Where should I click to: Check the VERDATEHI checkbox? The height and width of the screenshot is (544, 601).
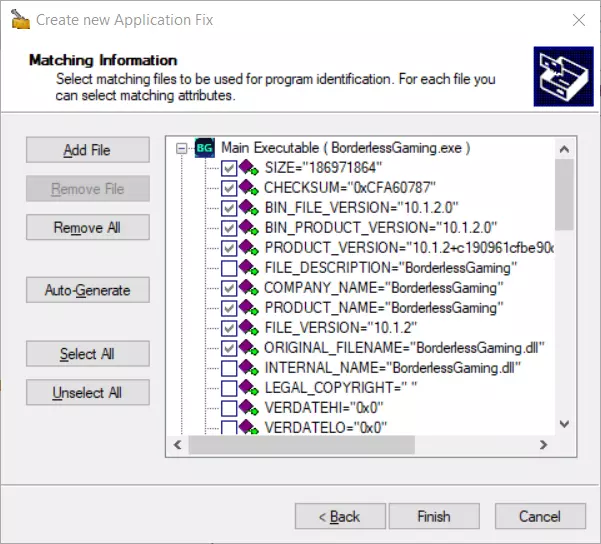[x=229, y=408]
